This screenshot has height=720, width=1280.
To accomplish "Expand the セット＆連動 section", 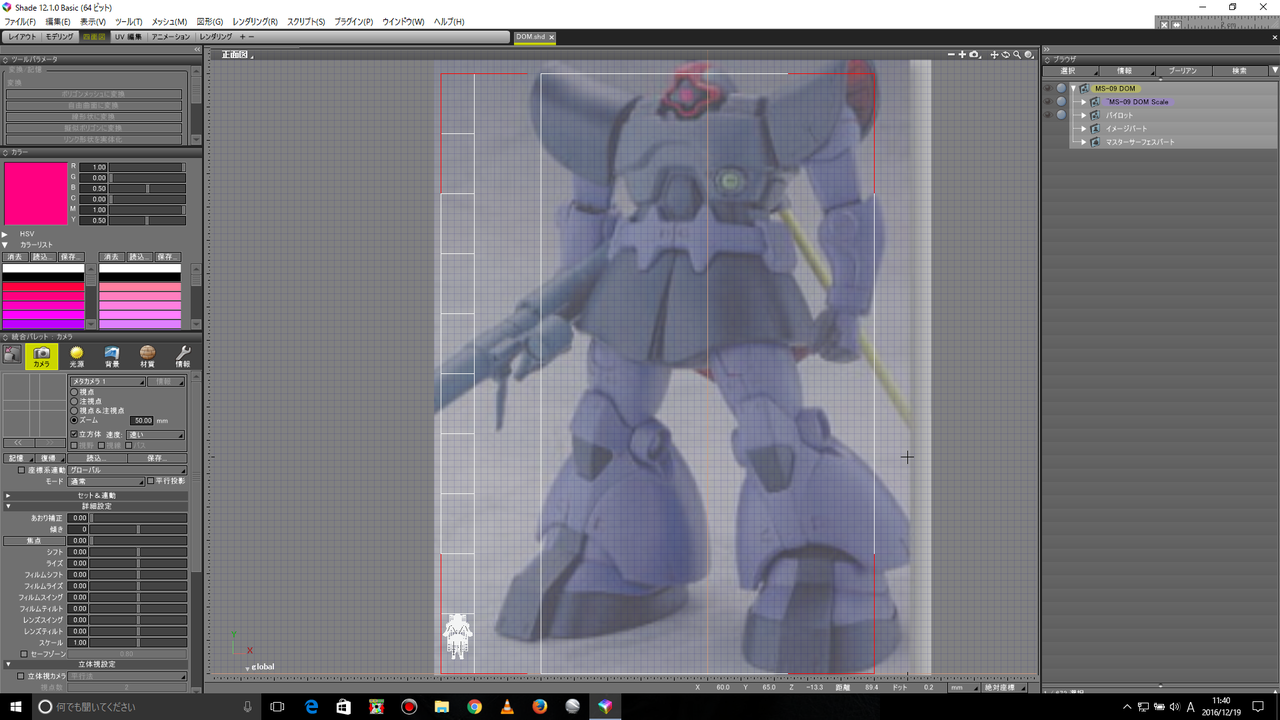I will click(8, 495).
